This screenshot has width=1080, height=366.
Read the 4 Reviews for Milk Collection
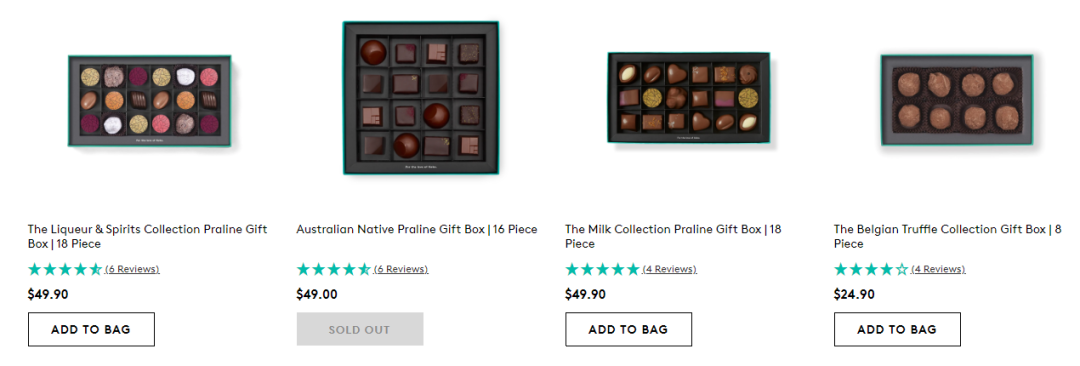[669, 269]
